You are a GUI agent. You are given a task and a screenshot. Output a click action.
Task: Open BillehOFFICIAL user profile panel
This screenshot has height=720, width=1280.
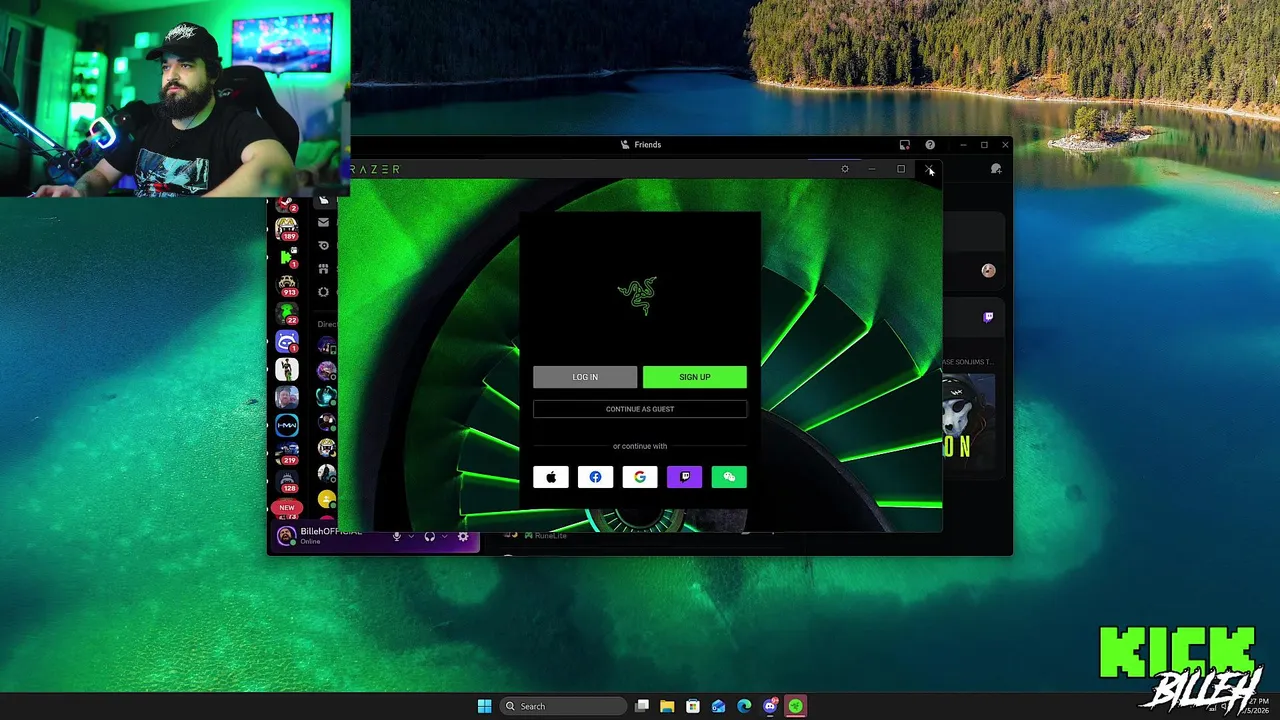326,536
